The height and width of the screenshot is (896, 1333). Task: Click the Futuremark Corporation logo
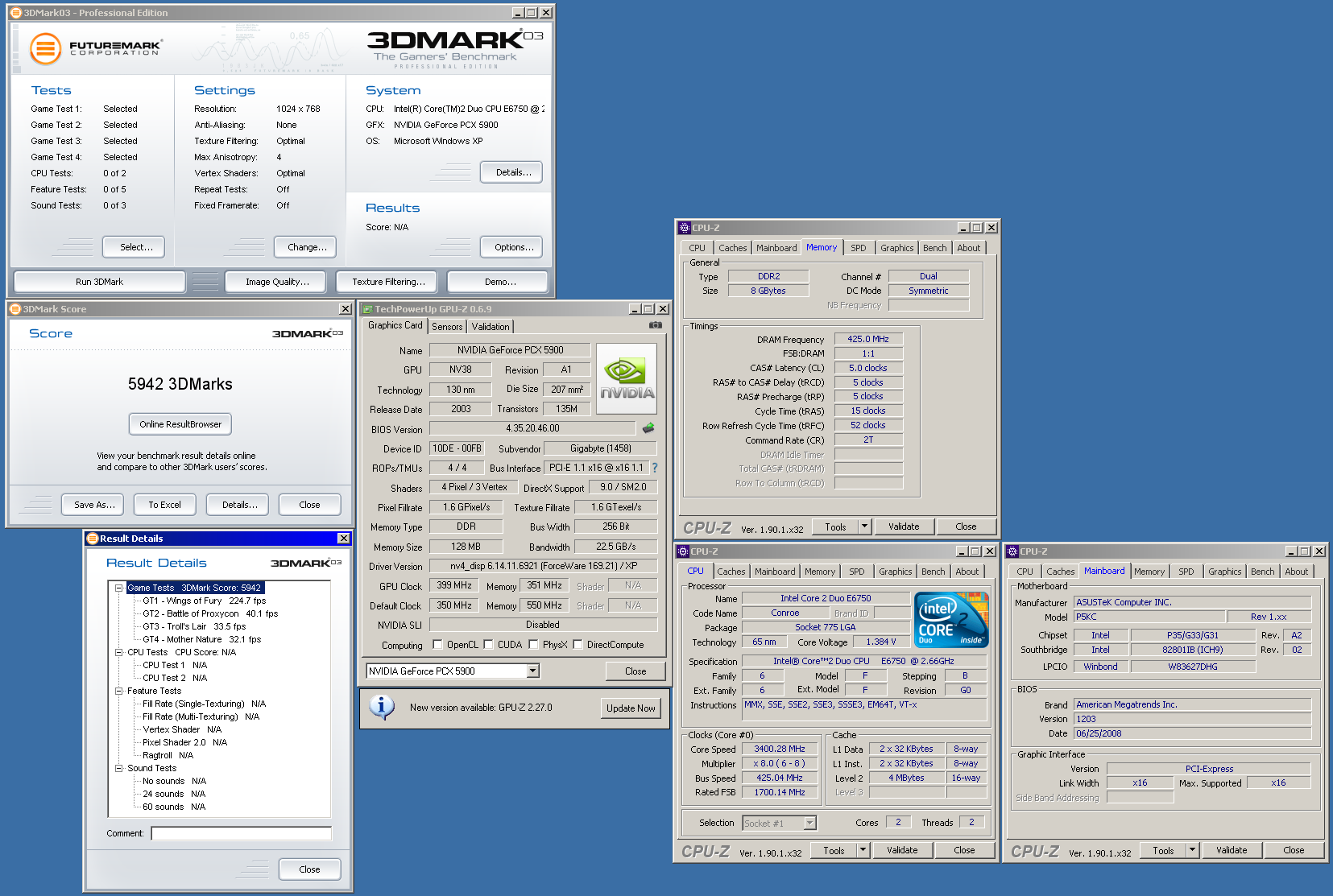coord(96,48)
